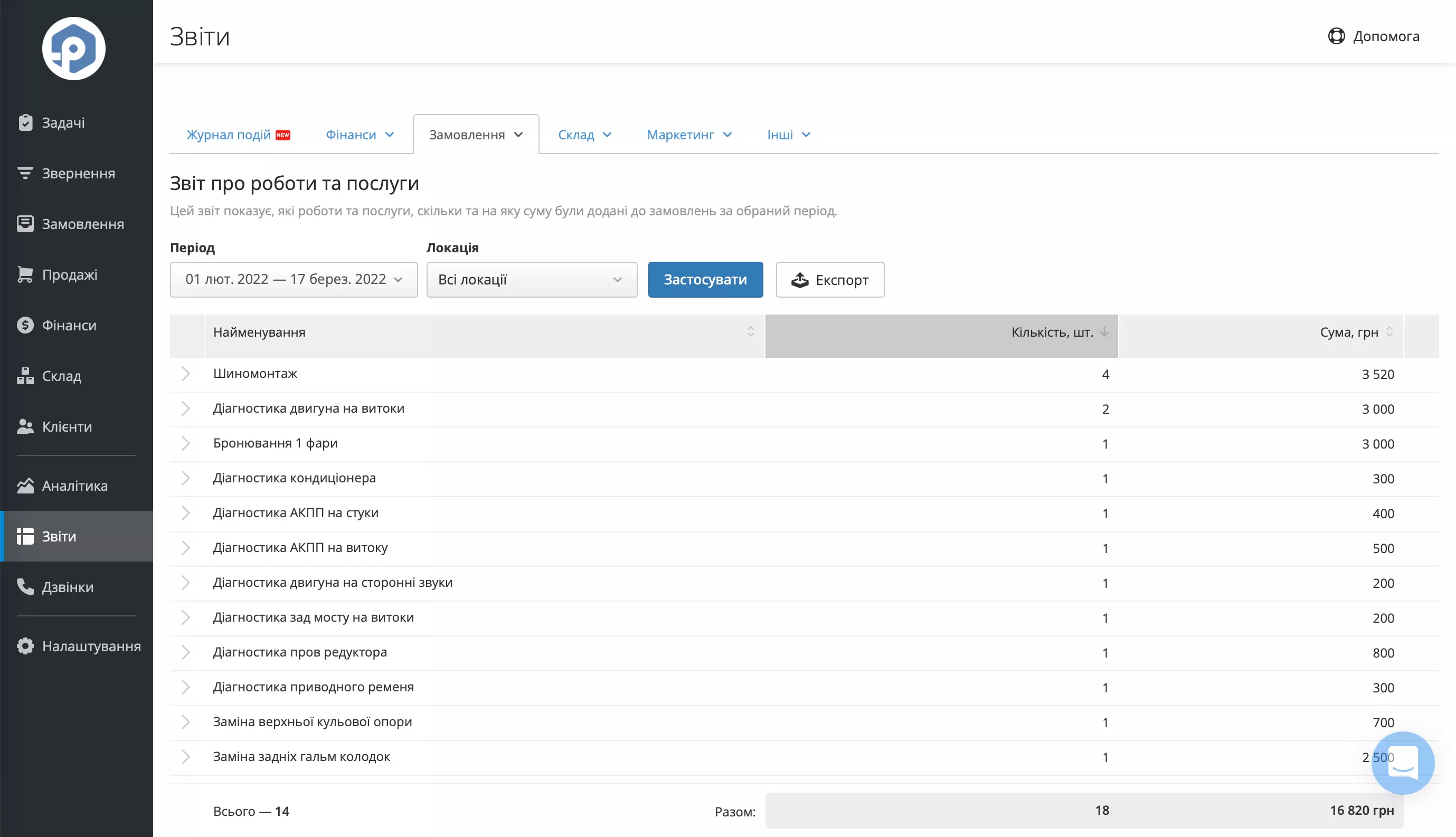Expand the Діагностика АКПП на витоку row
1456x837 pixels.
click(185, 548)
